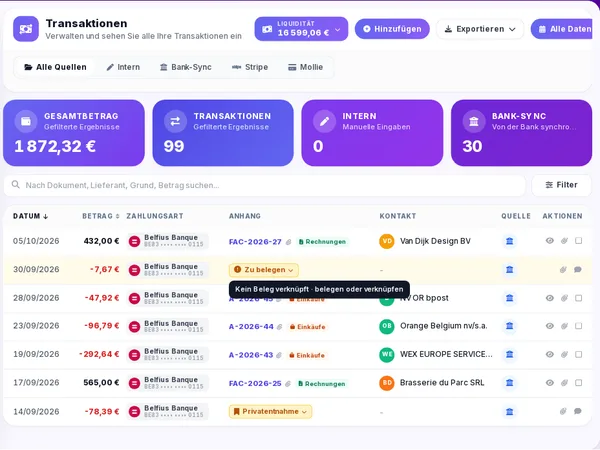Sort by the Datum column header

(x=31, y=216)
